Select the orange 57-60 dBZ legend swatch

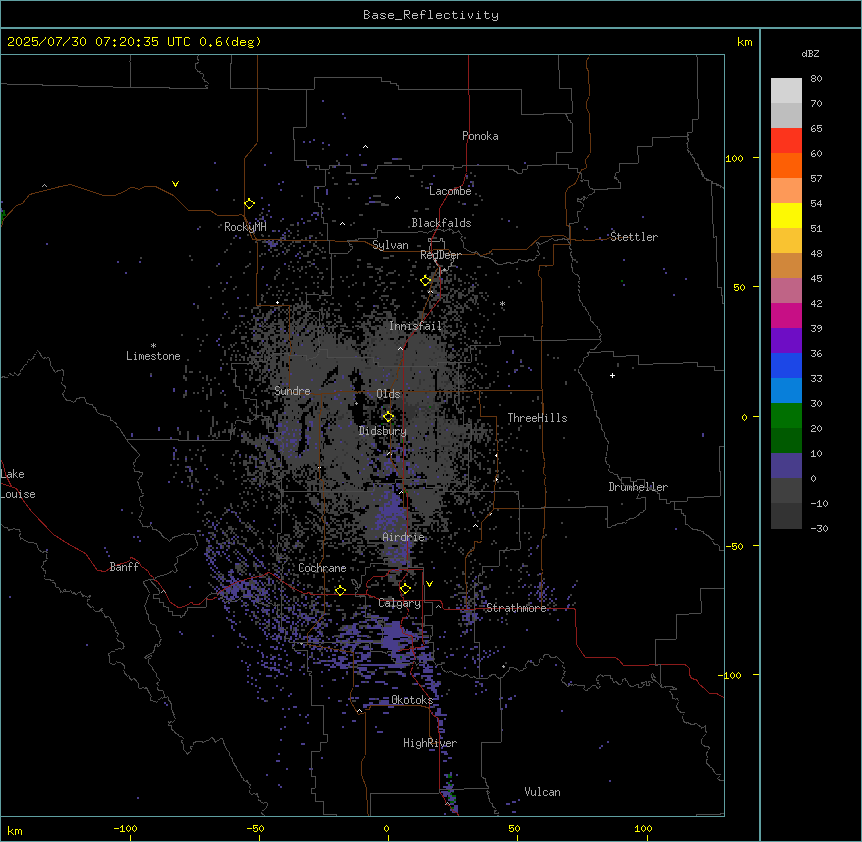click(x=786, y=165)
